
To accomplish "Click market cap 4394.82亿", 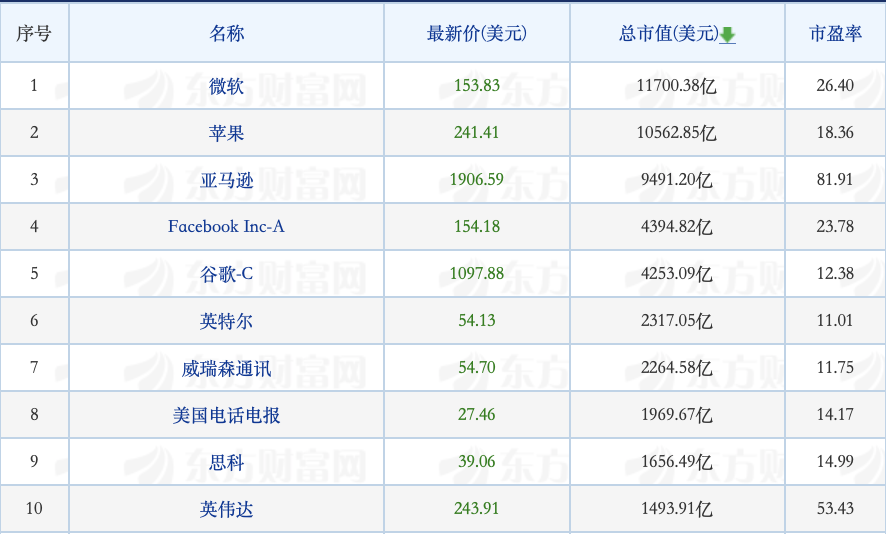I will tap(676, 227).
